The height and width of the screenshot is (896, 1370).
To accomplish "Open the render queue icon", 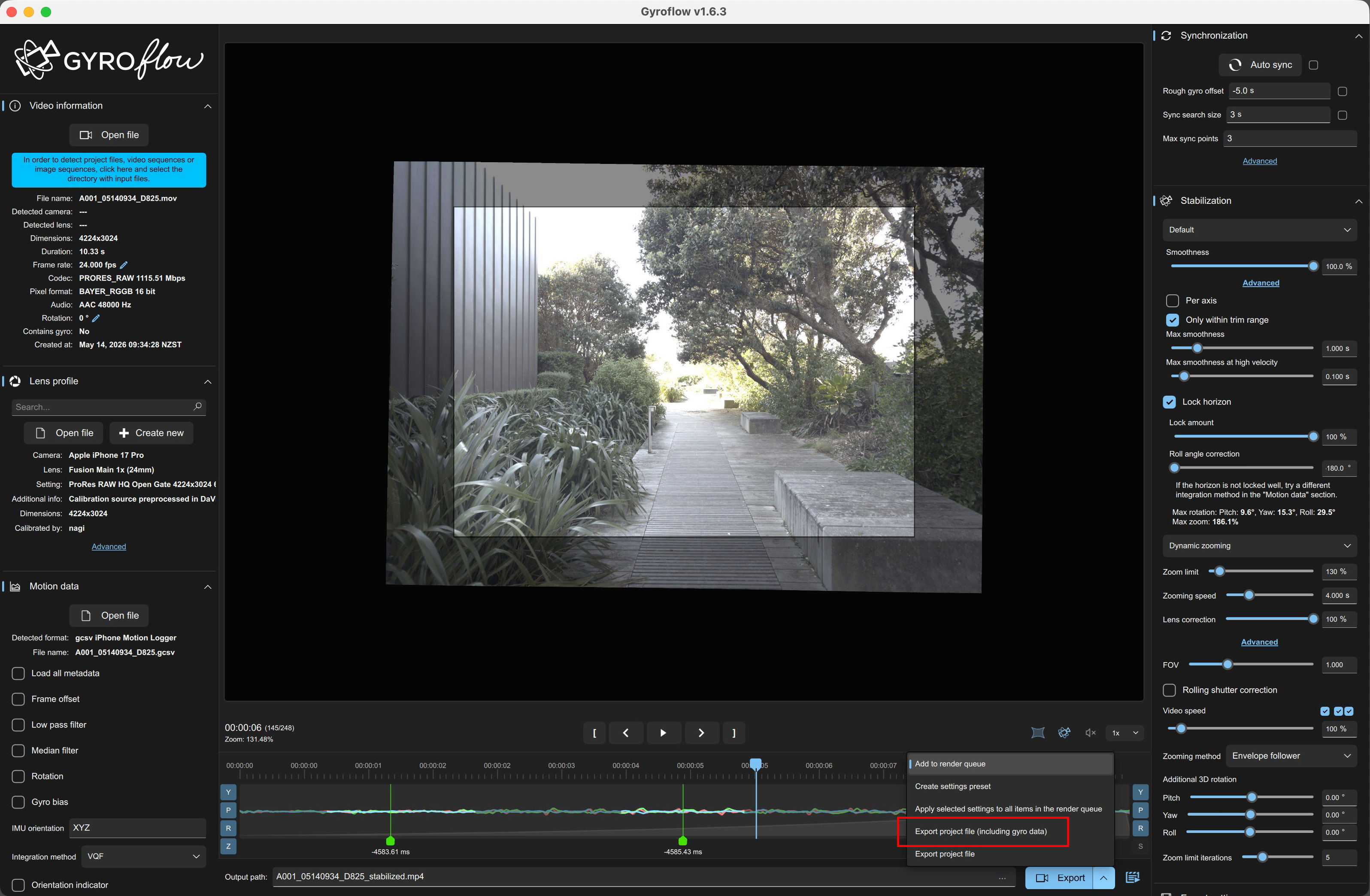I will click(1132, 878).
